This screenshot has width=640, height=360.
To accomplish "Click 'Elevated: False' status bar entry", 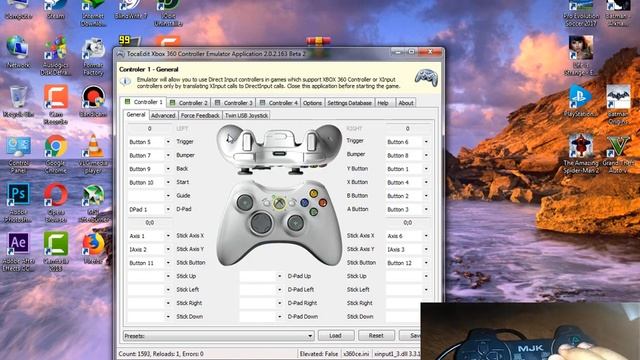I will pyautogui.click(x=318, y=354).
